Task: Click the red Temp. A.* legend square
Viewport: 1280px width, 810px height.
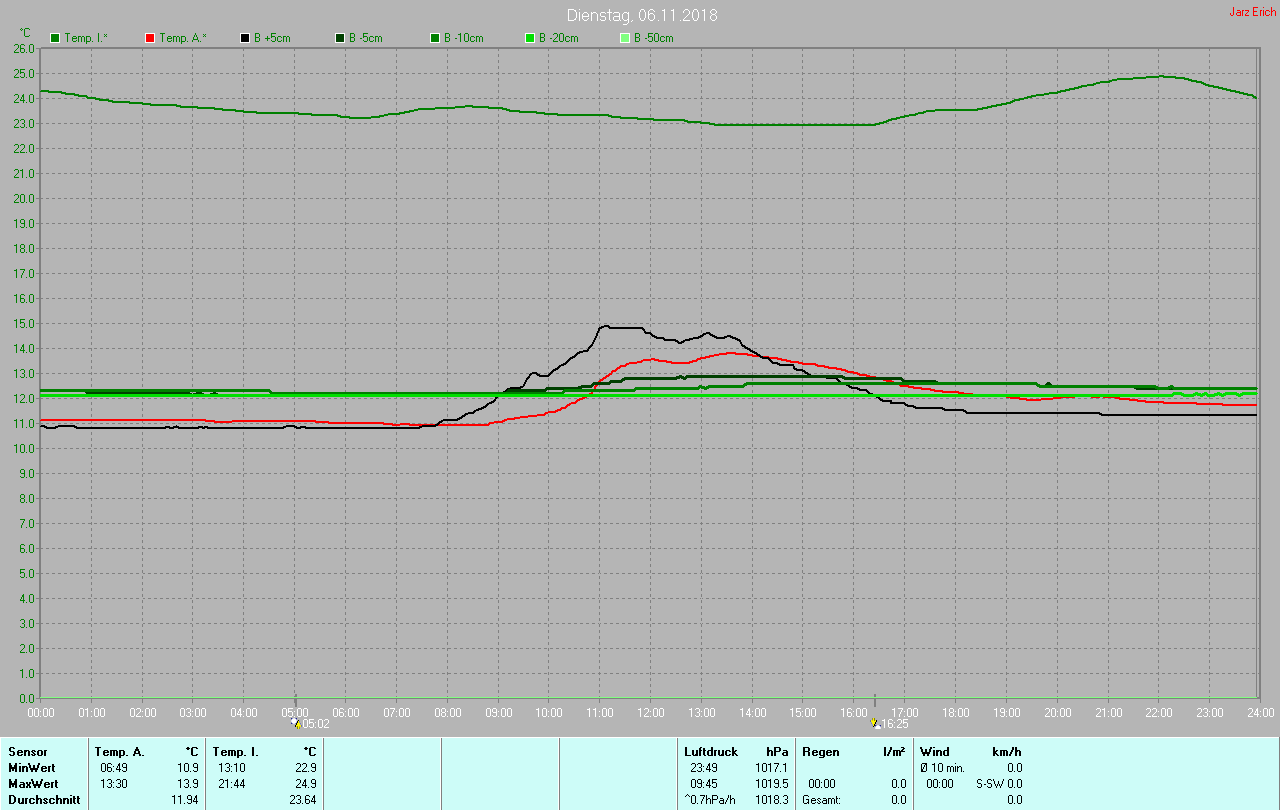Action: (x=150, y=38)
